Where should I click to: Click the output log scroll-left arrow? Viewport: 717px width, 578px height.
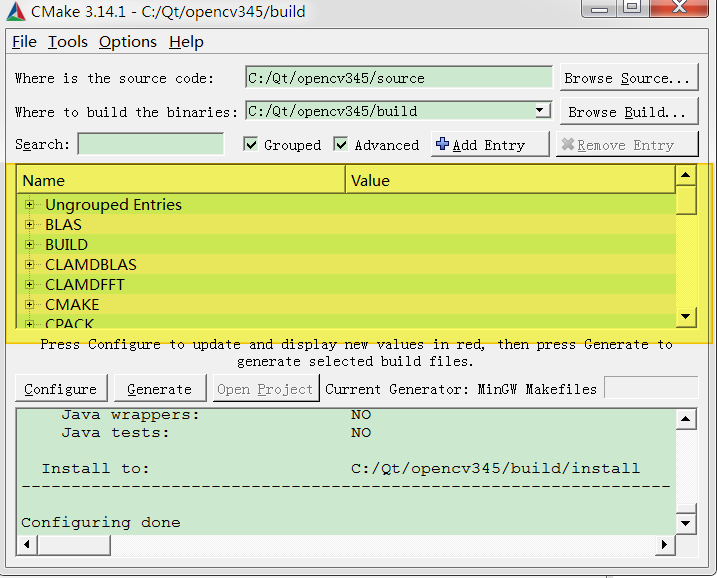tap(27, 545)
